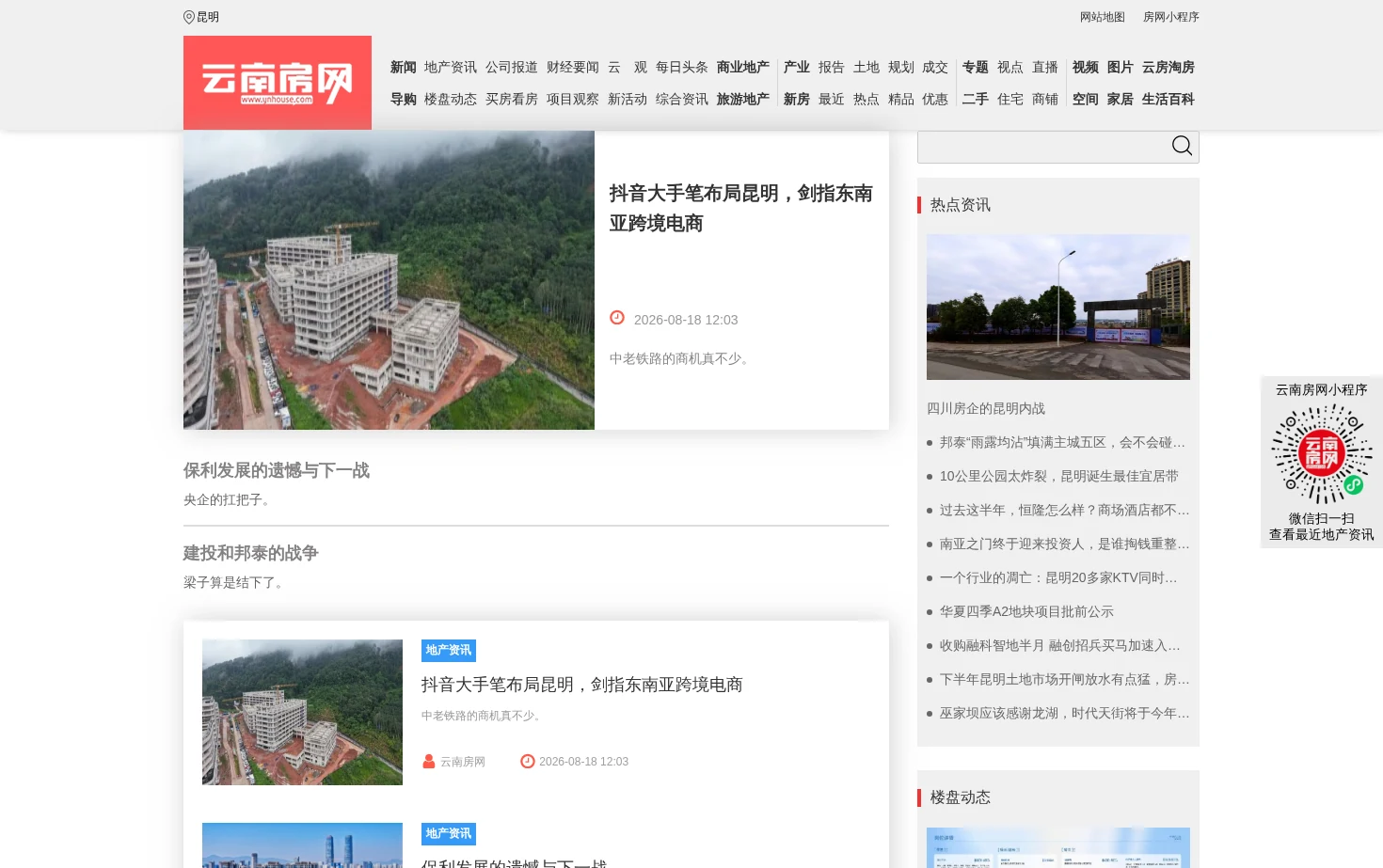The width and height of the screenshot is (1383, 868).
Task: Click the clock icon in the list article row
Action: tap(528, 762)
